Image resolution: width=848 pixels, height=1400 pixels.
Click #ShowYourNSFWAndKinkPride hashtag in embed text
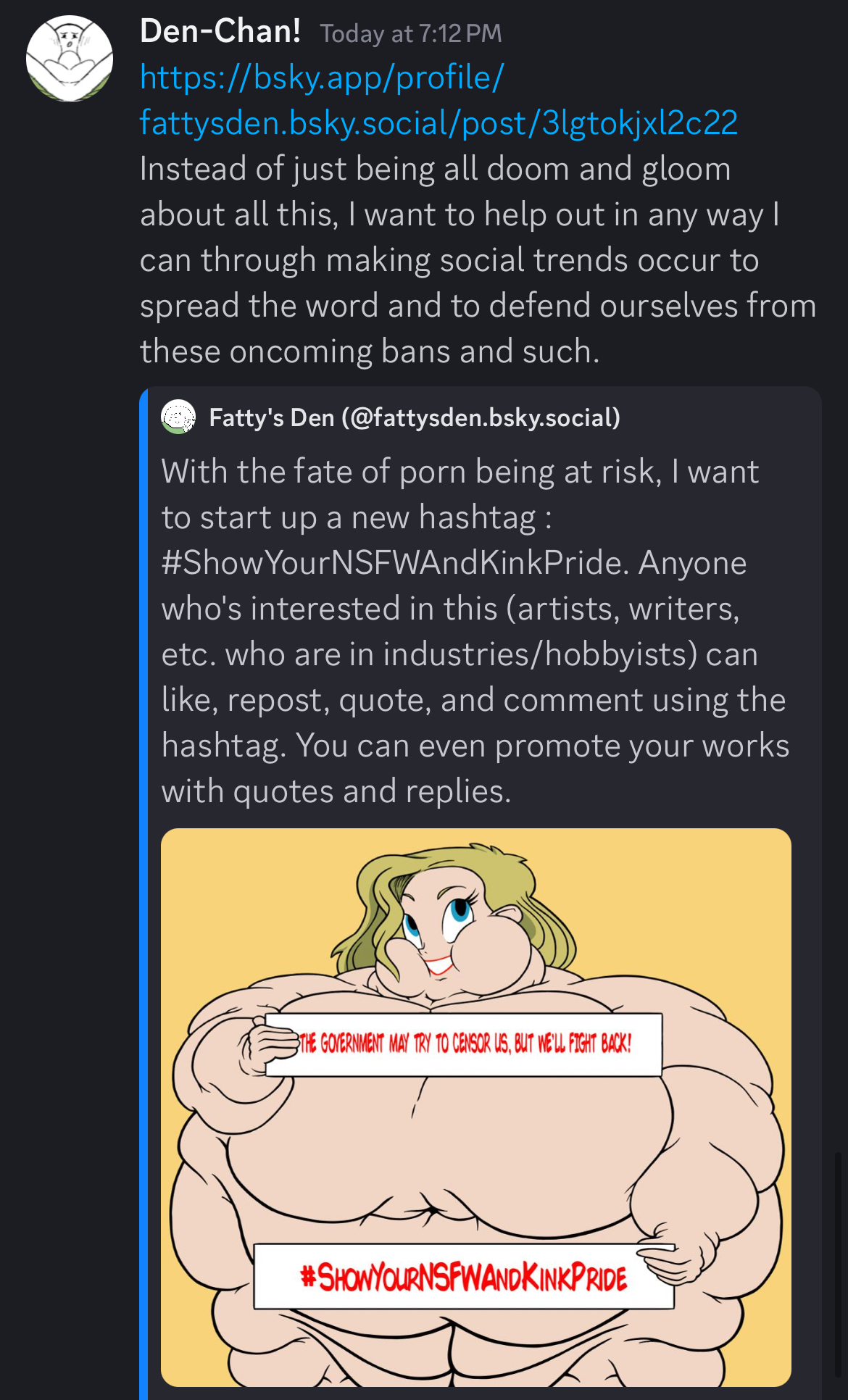pos(396,563)
